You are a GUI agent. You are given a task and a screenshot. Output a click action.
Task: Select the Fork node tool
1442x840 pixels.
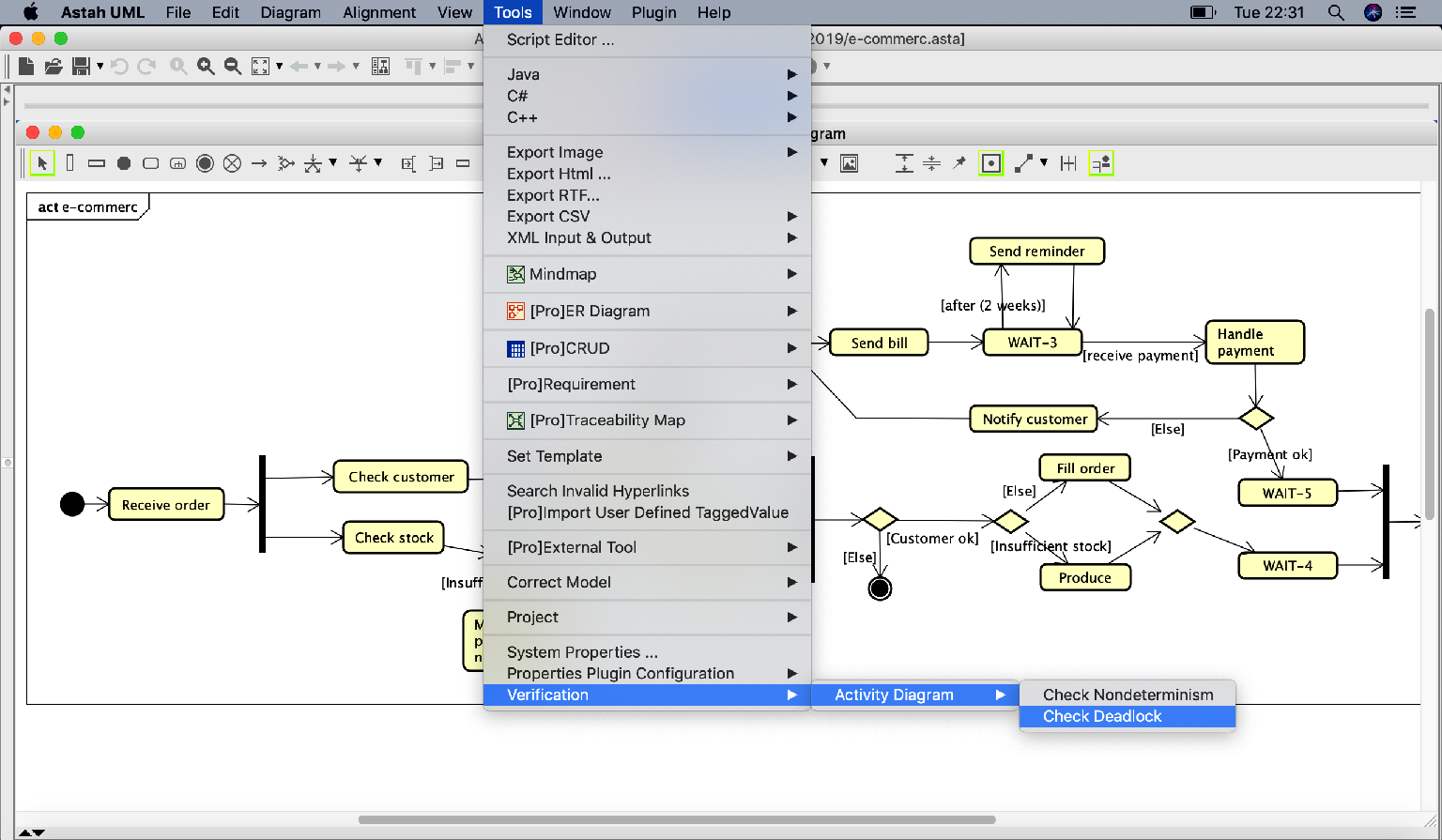[x=313, y=163]
